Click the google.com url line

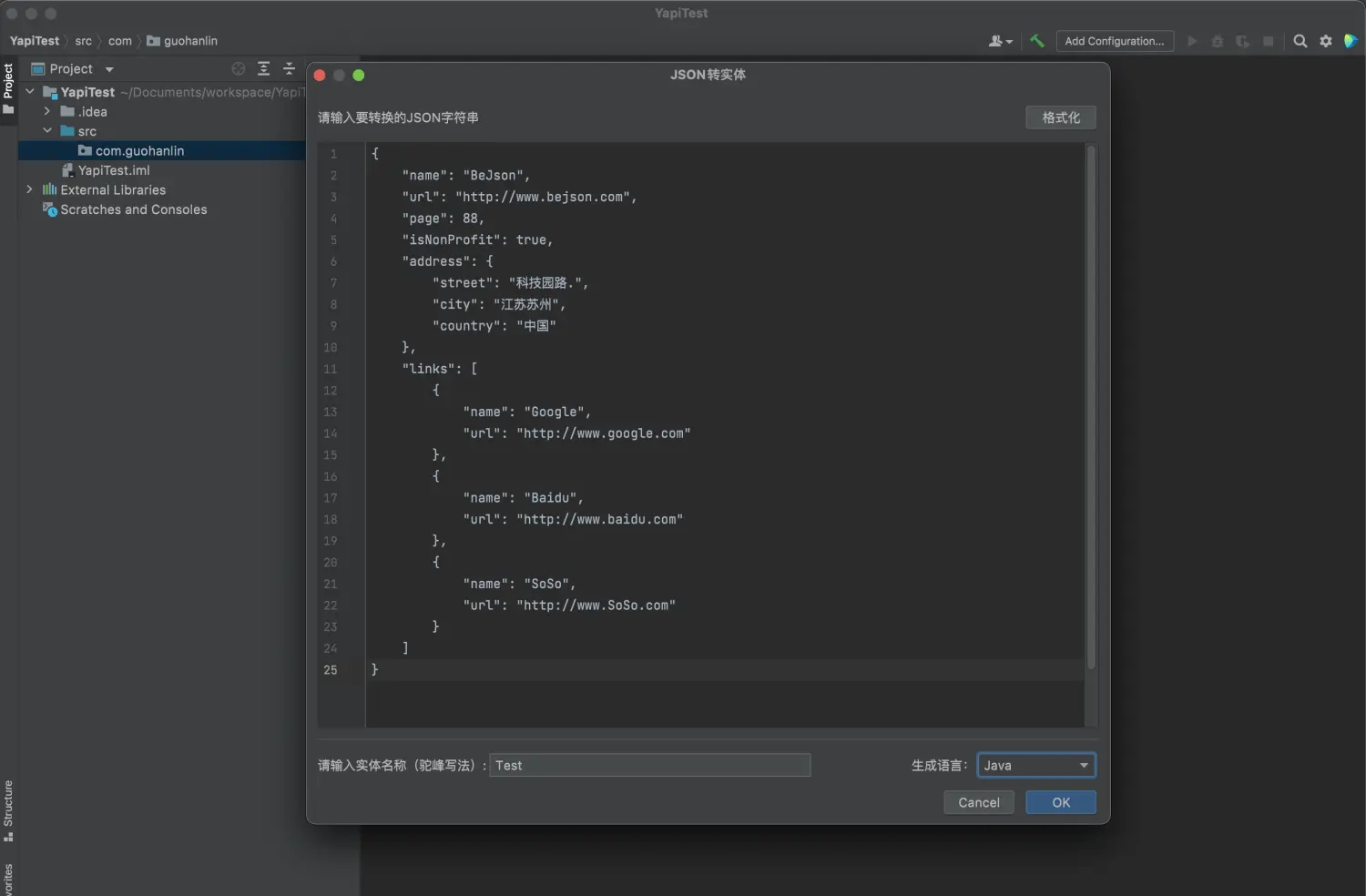(576, 433)
